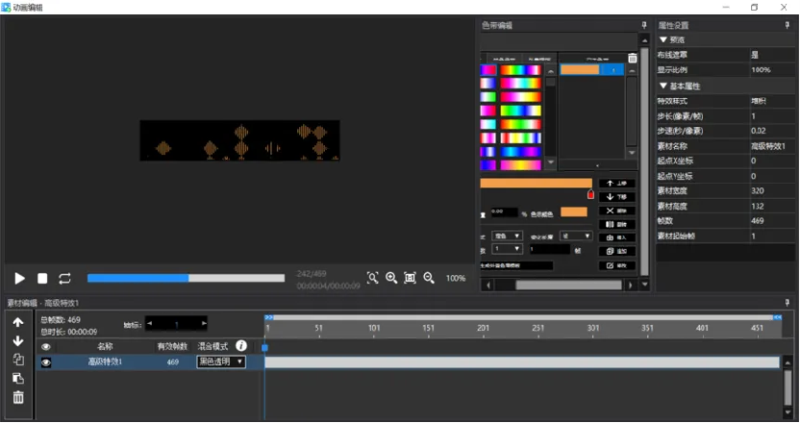Image resolution: width=800 pixels, height=423 pixels.
Task: Pin the 素材编辑 panel
Action: tap(787, 303)
